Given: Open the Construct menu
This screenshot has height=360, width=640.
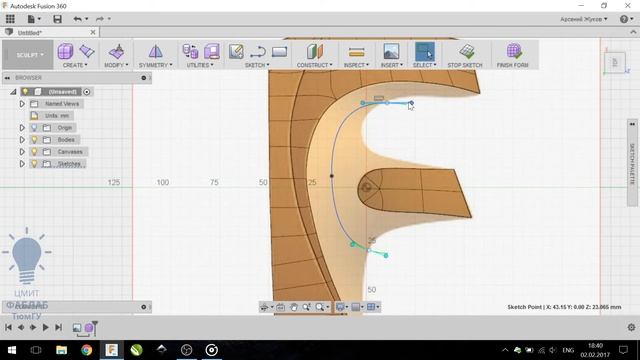Looking at the screenshot, I should tap(315, 65).
